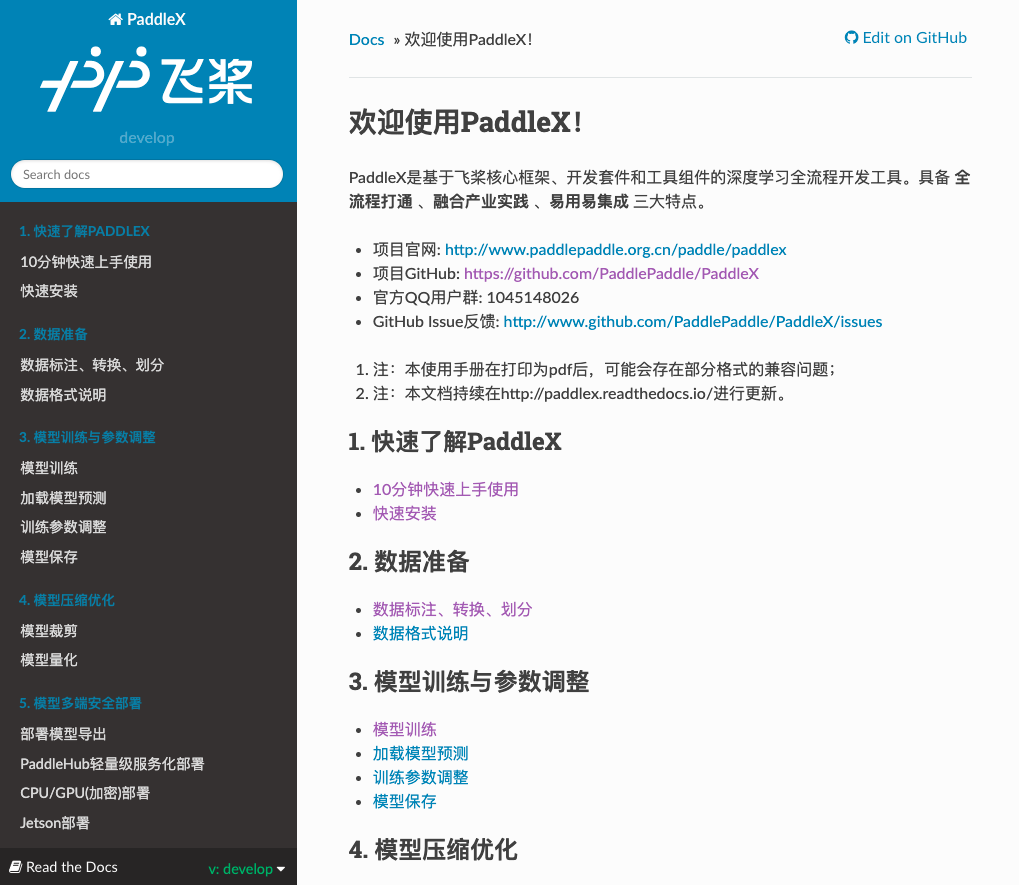Image resolution: width=1019 pixels, height=885 pixels.
Task: Click the main heading 4. 模型压缩优化
Action: [x=433, y=850]
